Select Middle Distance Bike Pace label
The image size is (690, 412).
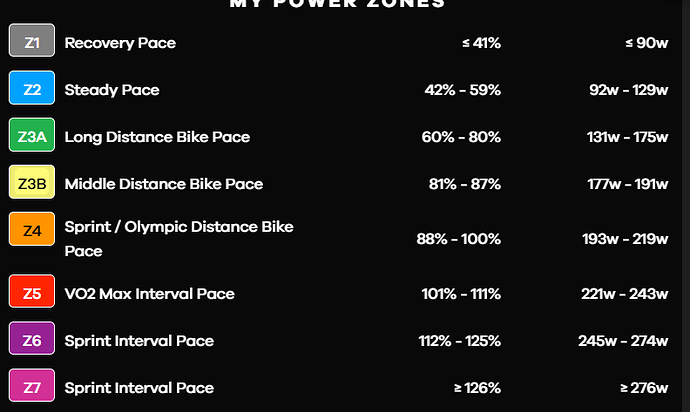point(164,184)
